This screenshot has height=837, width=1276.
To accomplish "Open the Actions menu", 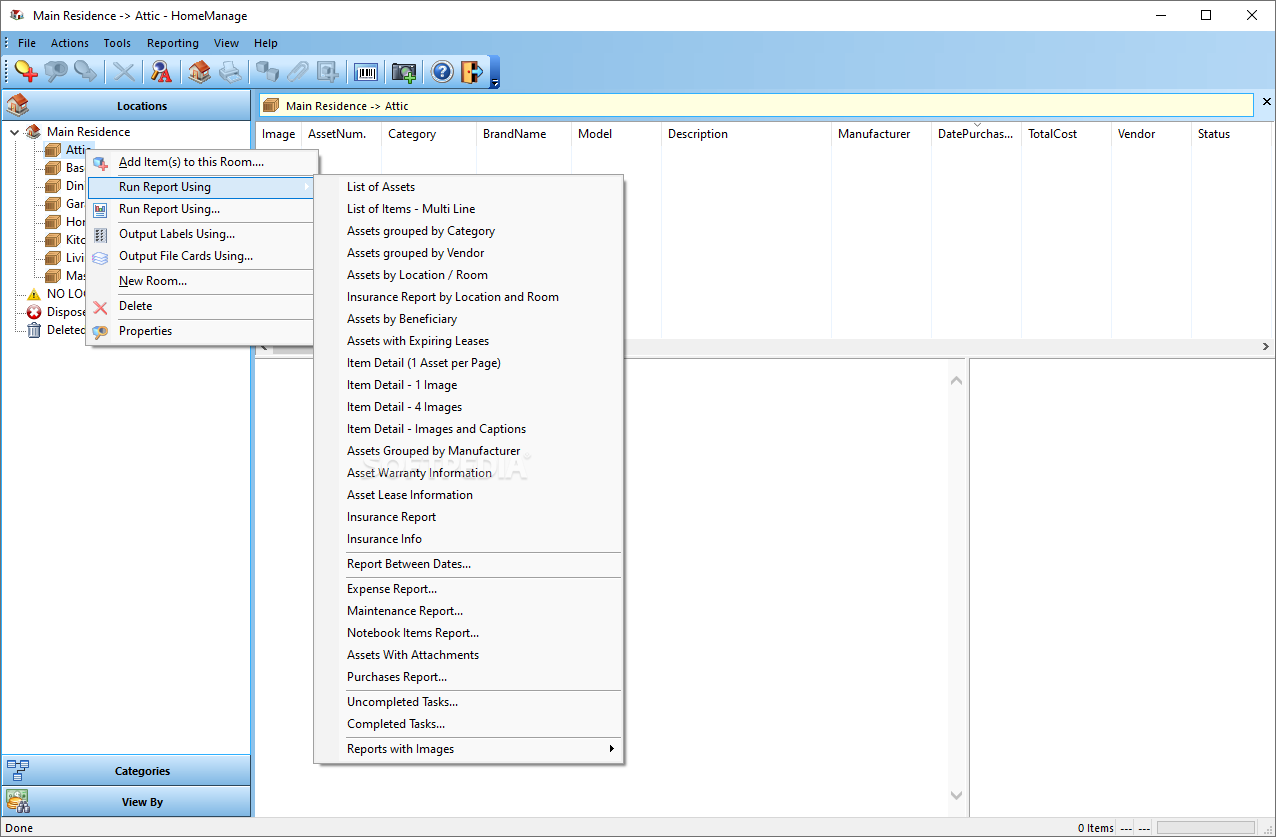I will 70,43.
